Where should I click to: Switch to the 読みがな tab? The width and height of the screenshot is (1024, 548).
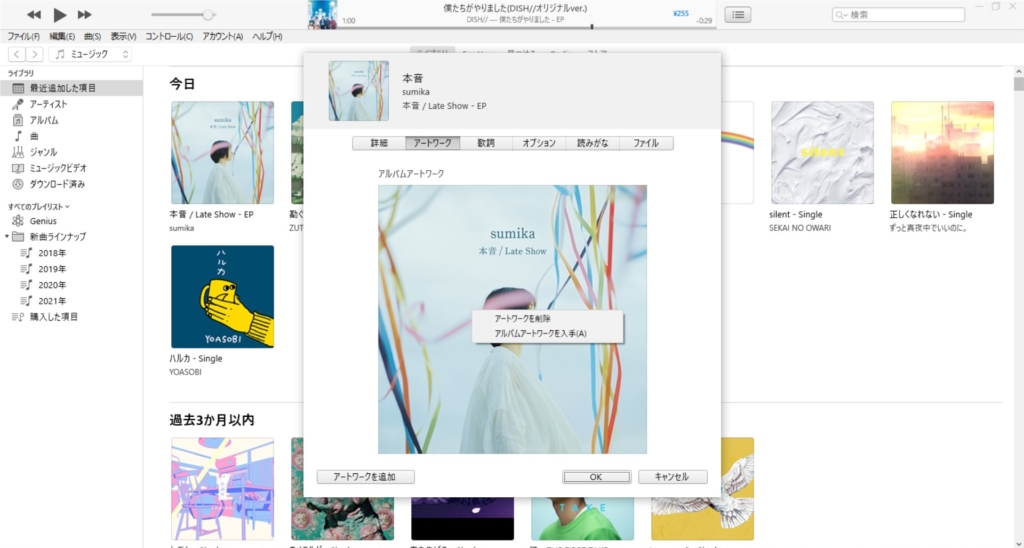point(592,143)
